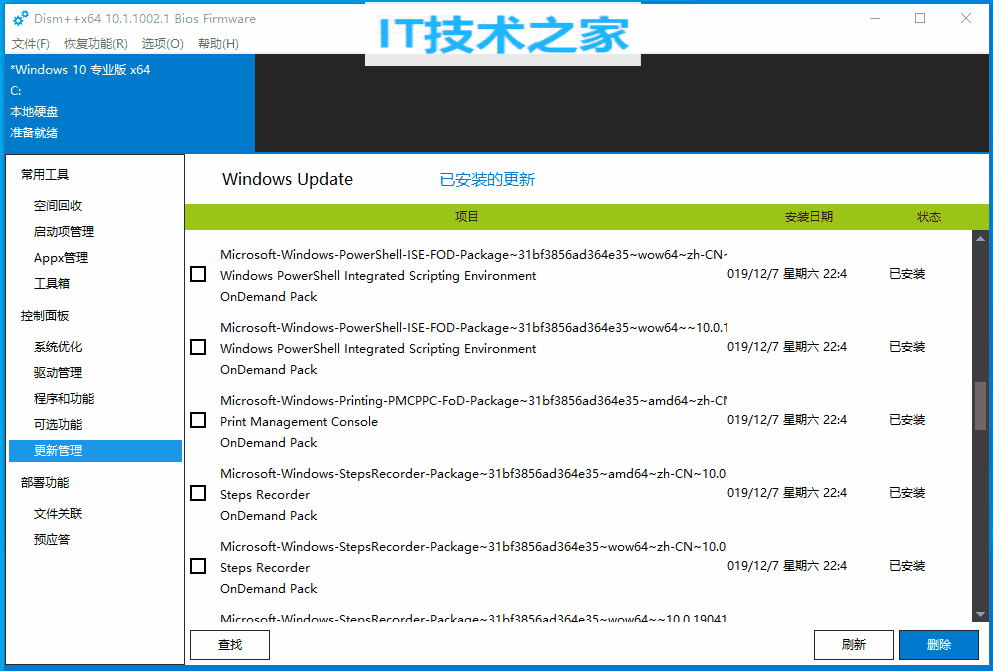Select the Windows 10 专业版 x64 image tile

point(130,103)
